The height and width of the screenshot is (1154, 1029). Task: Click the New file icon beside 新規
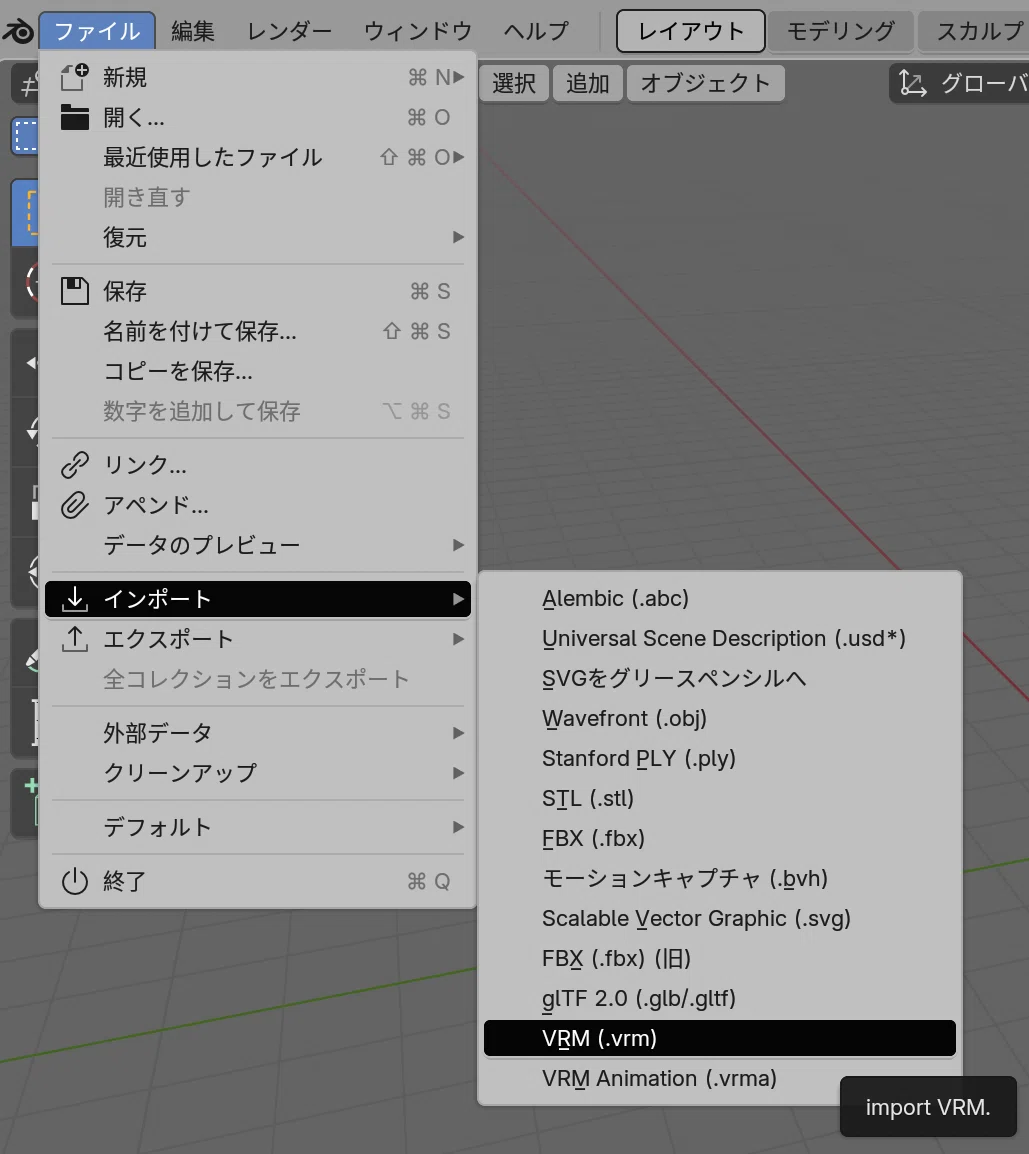(74, 77)
